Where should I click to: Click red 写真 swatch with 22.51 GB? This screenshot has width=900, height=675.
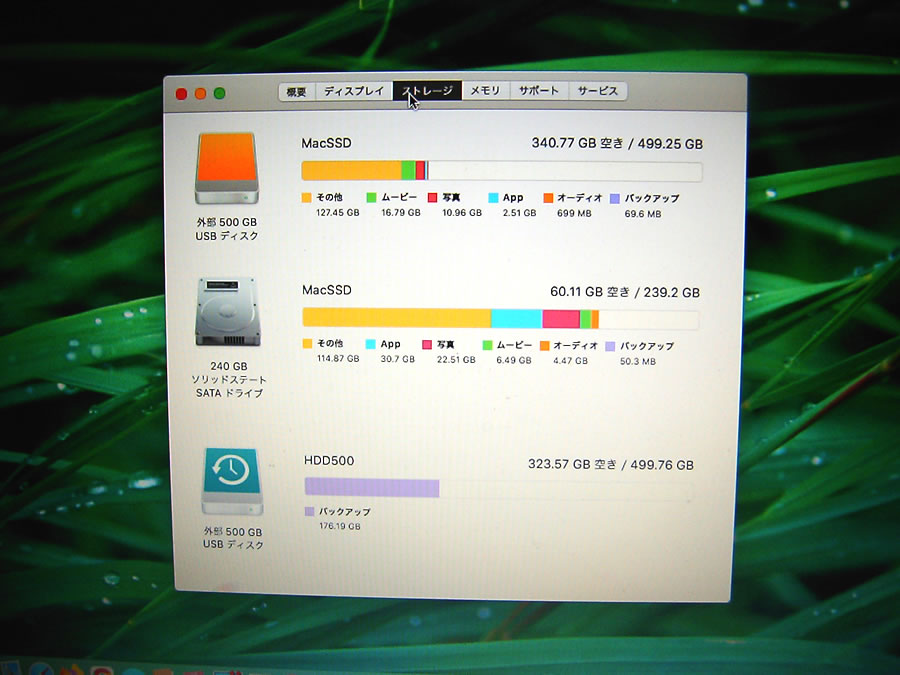(x=426, y=344)
